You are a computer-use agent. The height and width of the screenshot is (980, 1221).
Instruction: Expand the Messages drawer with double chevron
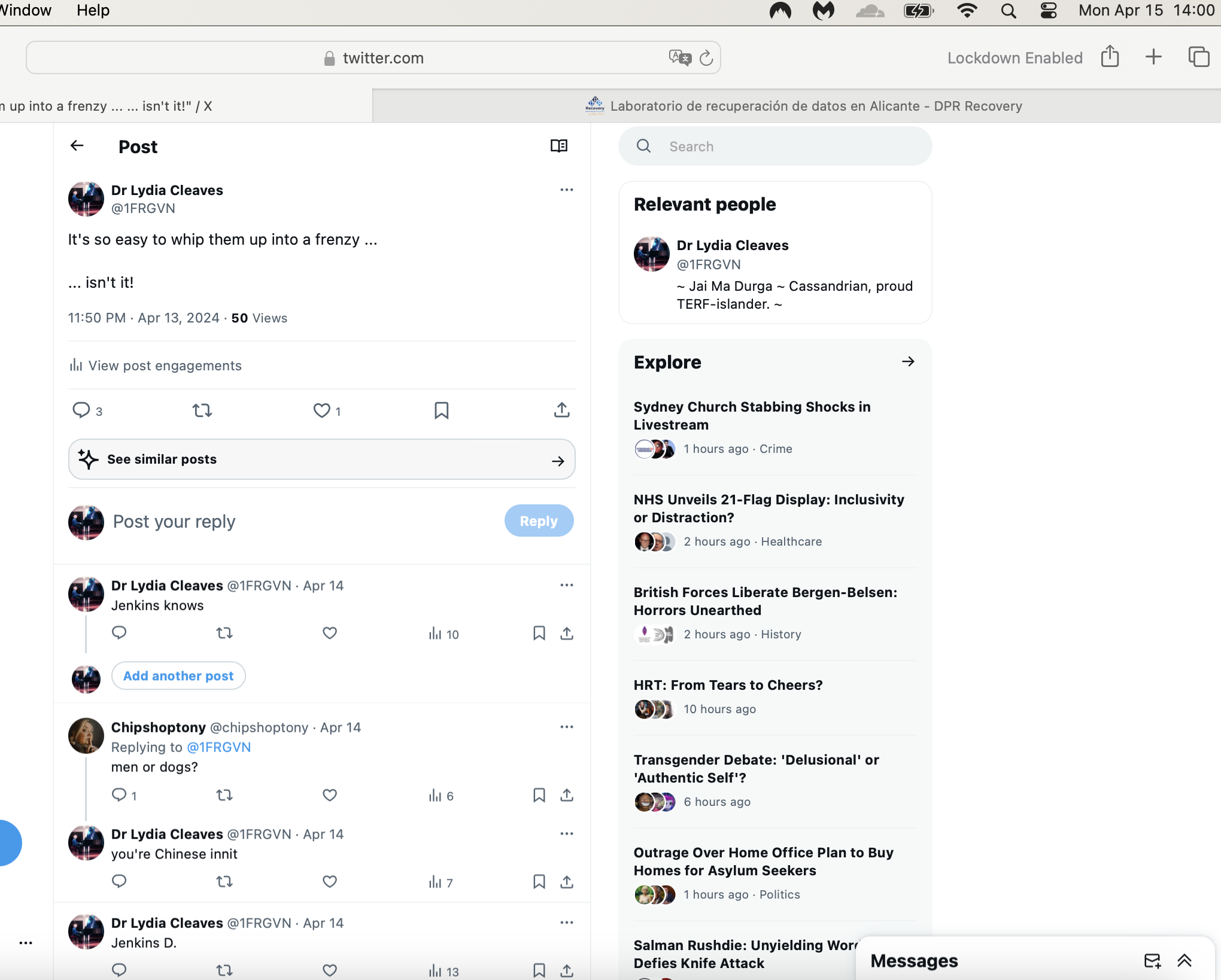[x=1184, y=960]
